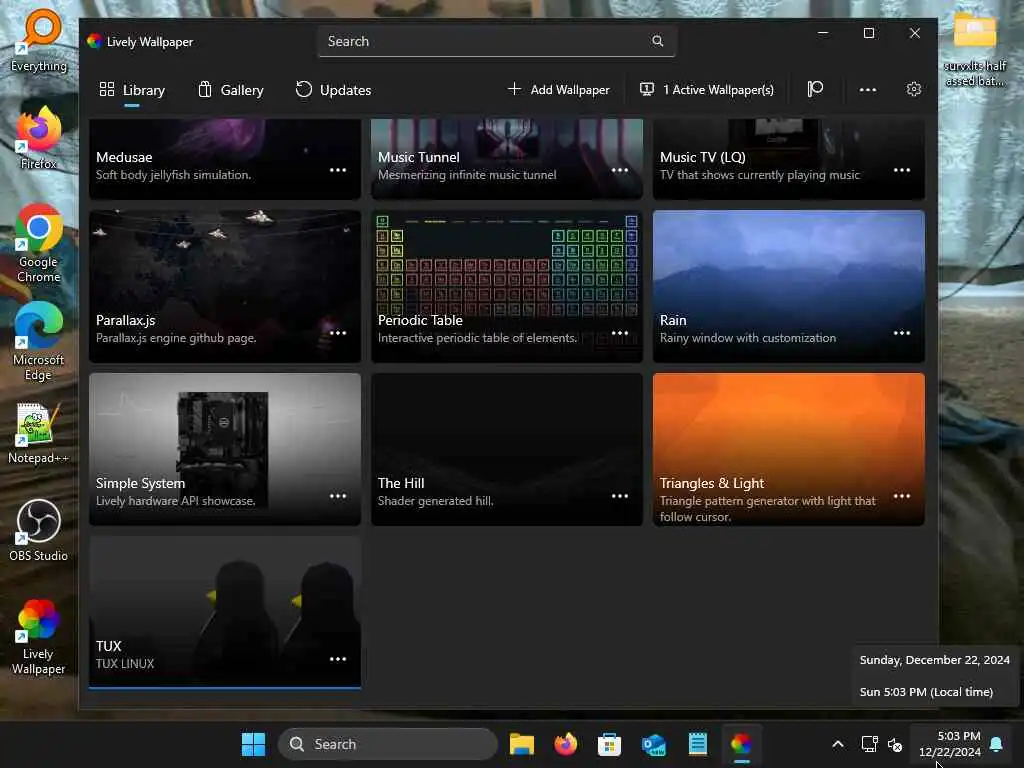Screen dimensions: 1024x768
Task: Open the Notepad taskbar icon
Action: [697, 744]
